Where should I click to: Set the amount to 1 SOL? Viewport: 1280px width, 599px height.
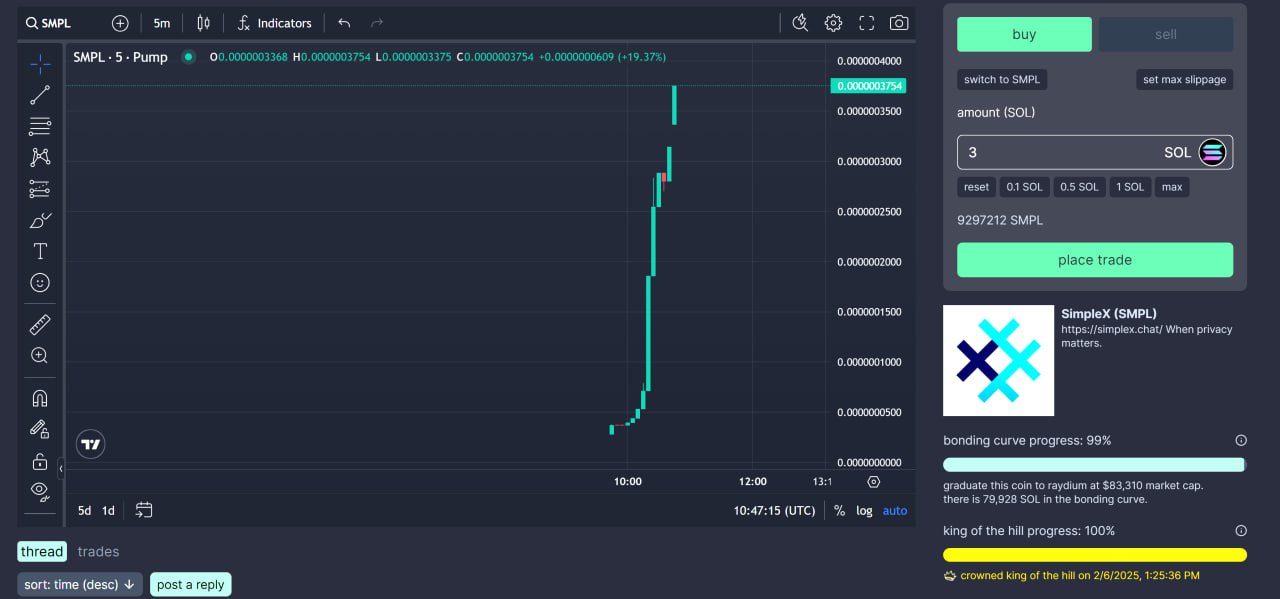[1130, 187]
